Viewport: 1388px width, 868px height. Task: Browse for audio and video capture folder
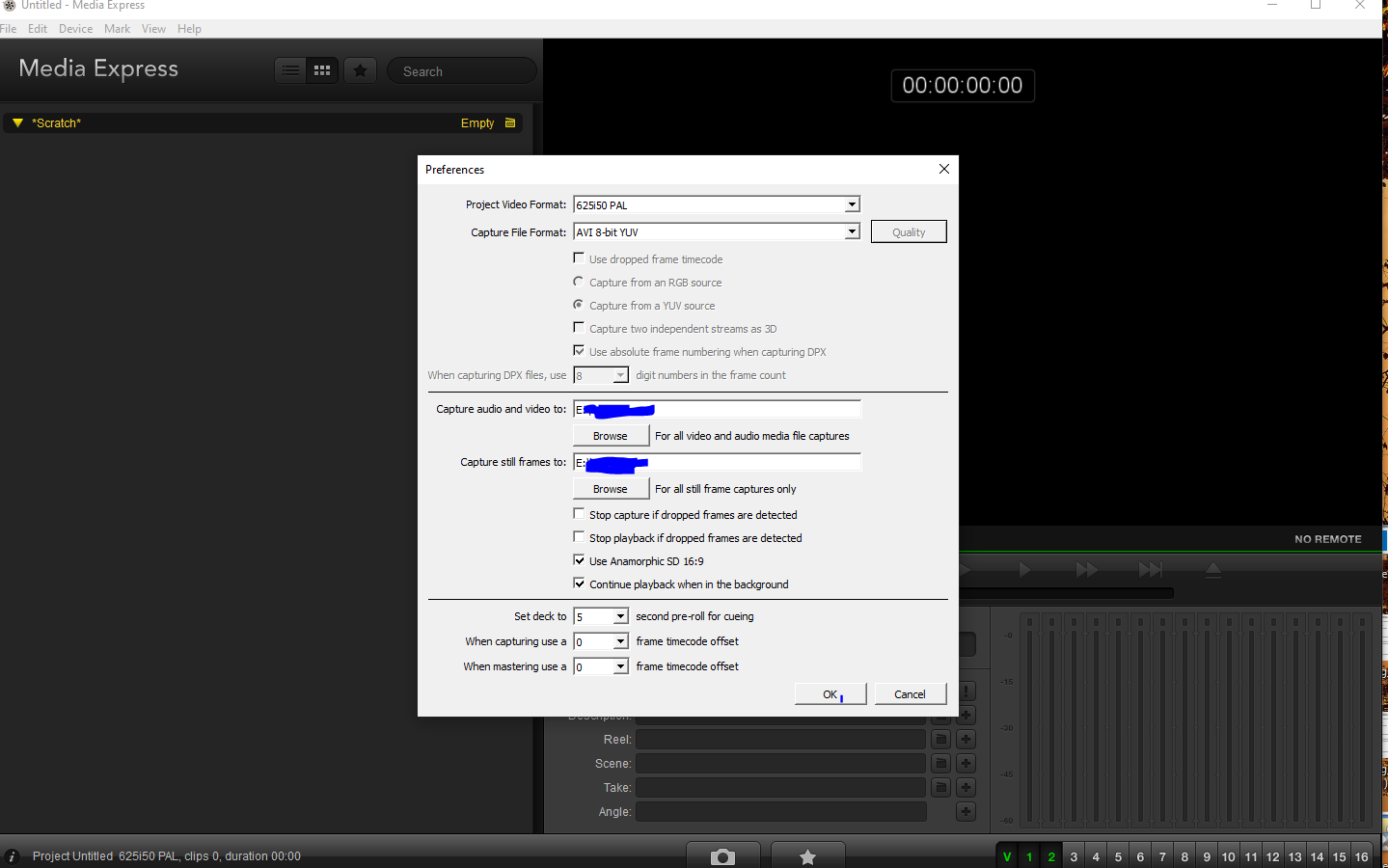611,436
